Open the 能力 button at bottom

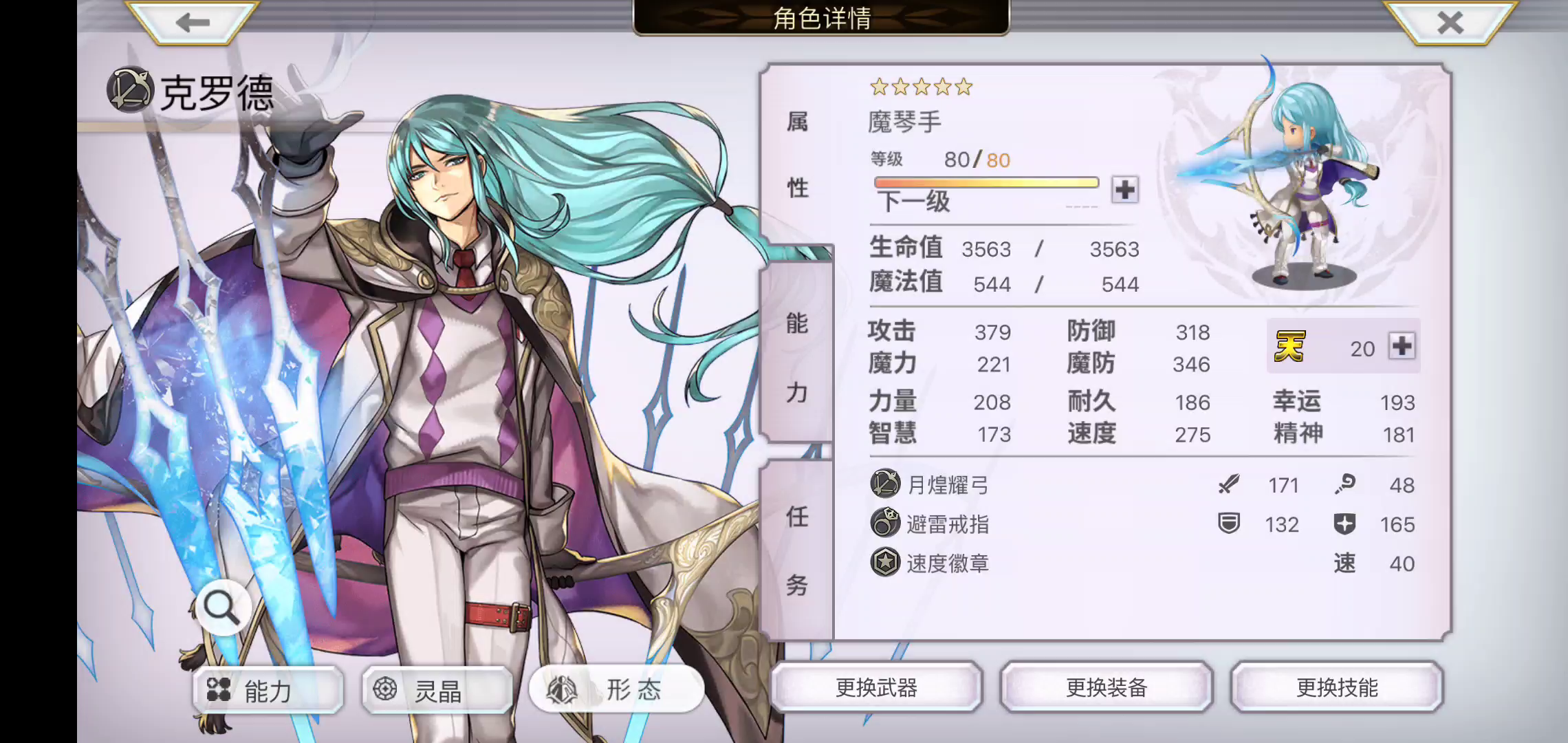coord(268,689)
